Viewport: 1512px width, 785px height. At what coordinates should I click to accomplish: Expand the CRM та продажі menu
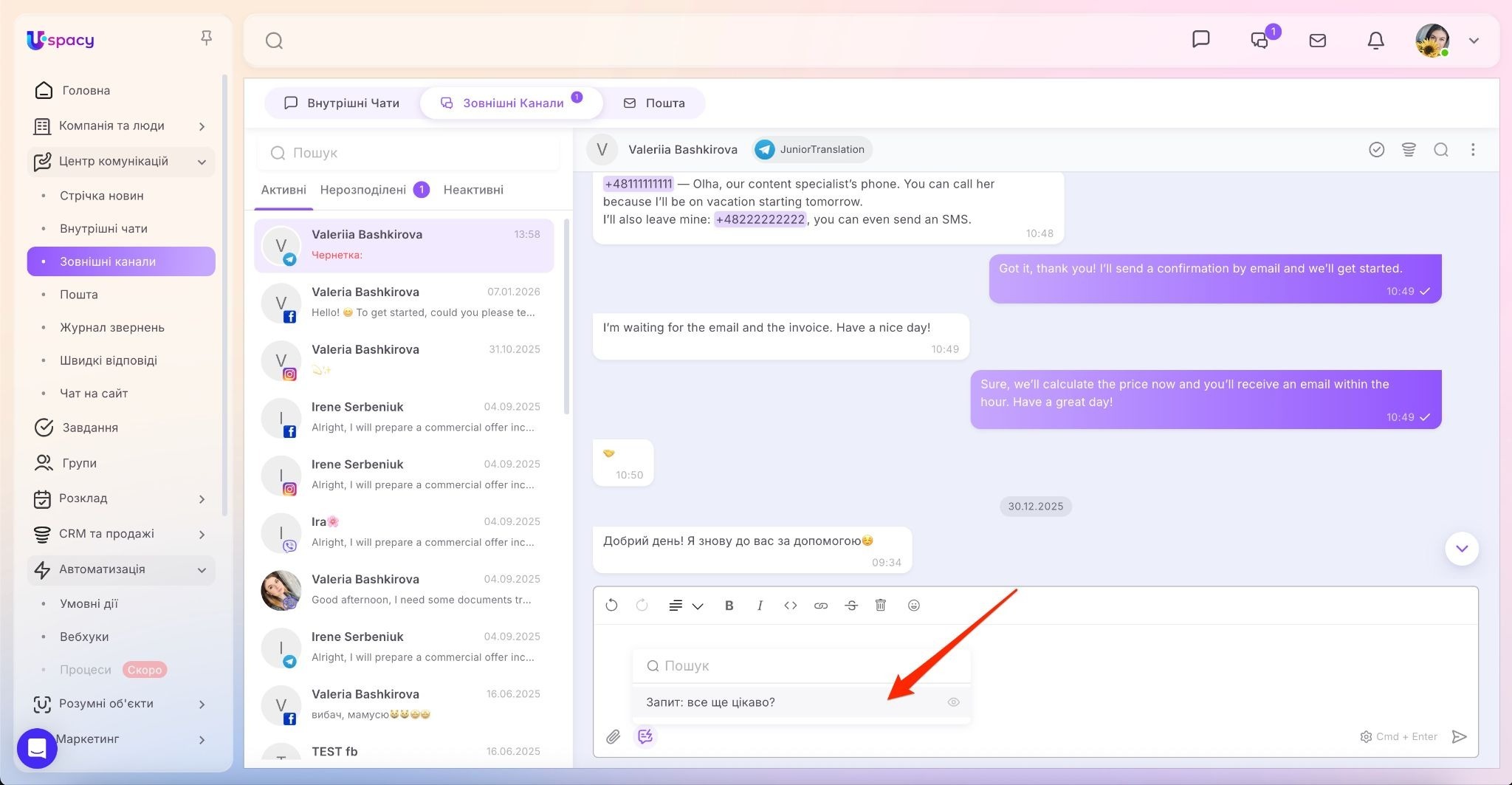(202, 534)
